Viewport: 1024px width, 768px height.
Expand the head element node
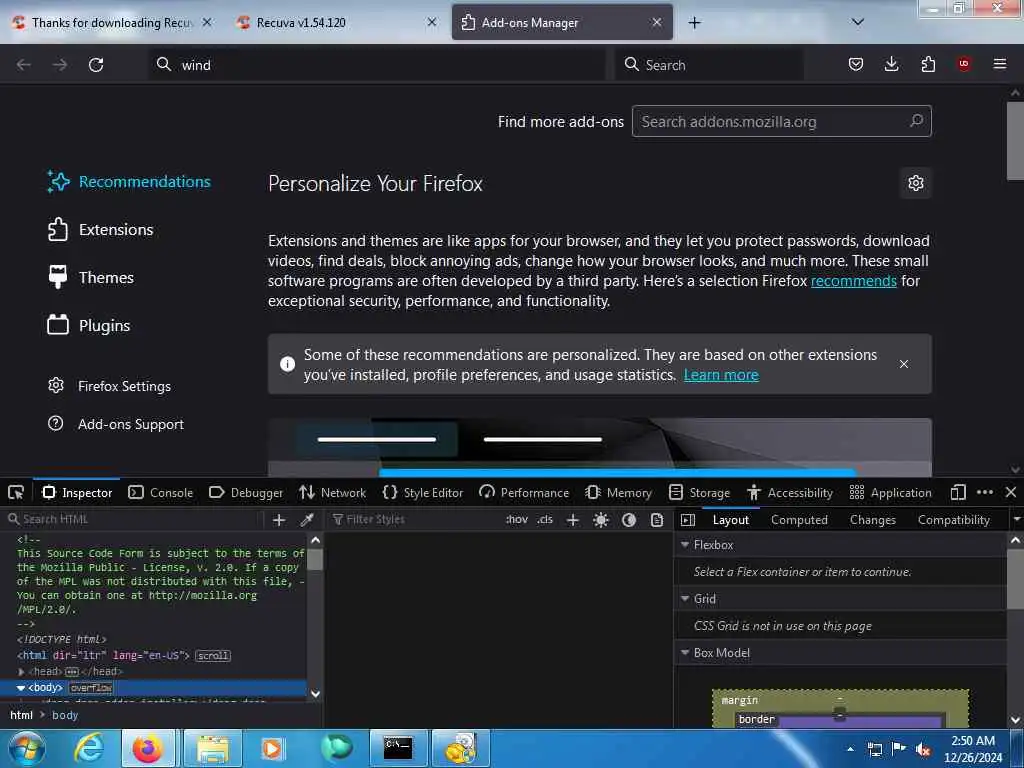22,671
